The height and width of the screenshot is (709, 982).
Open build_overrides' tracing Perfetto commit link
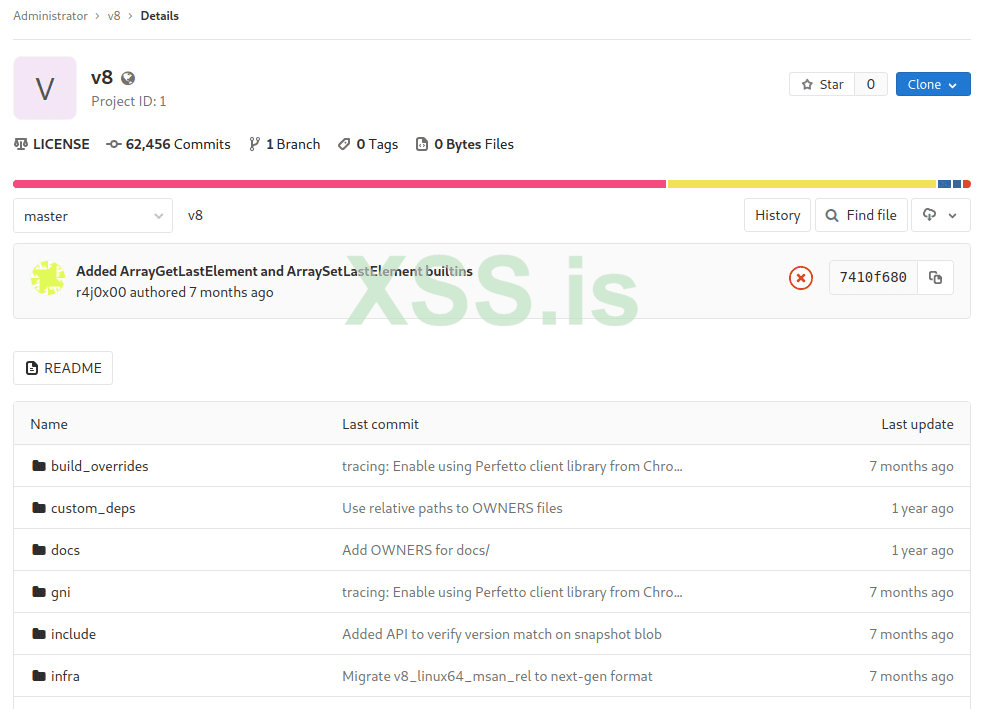(x=512, y=467)
